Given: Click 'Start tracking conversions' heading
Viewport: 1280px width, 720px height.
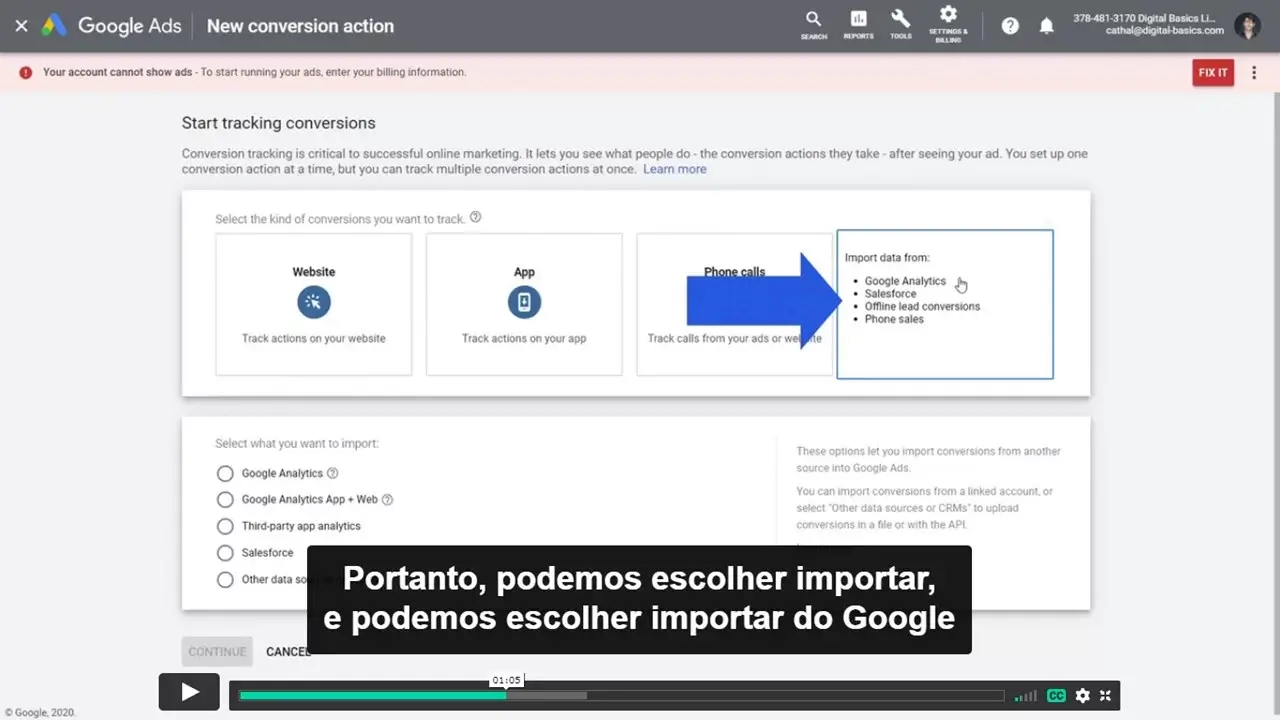Looking at the screenshot, I should (x=278, y=123).
